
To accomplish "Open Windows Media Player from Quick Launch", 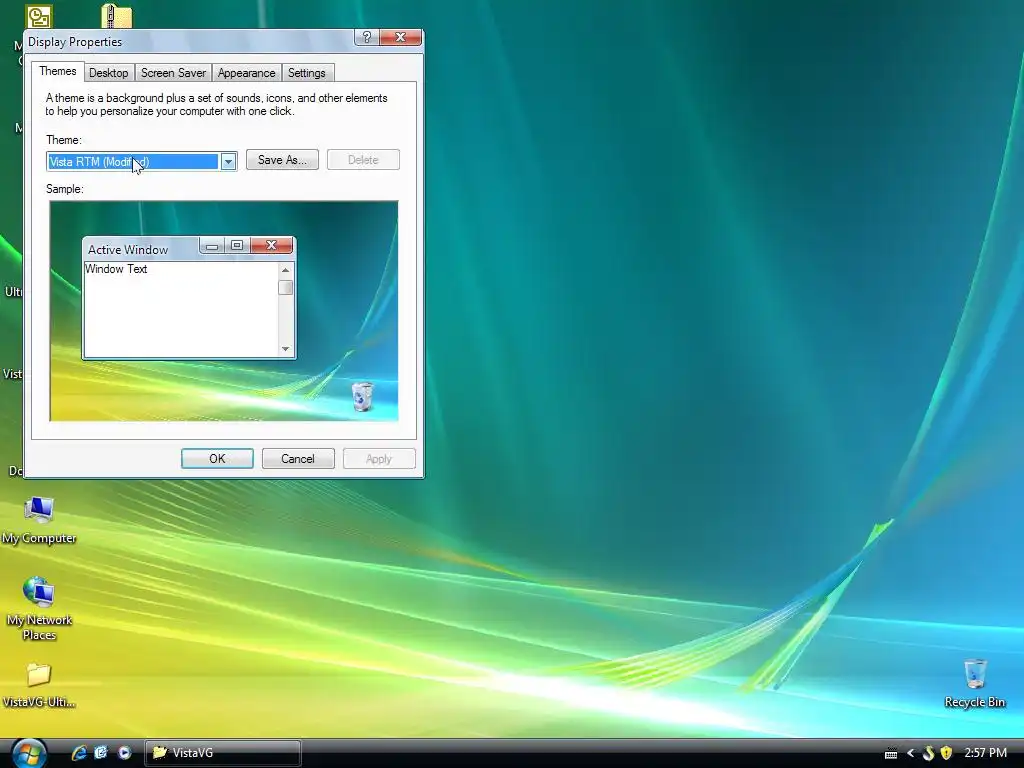I will pyautogui.click(x=124, y=752).
